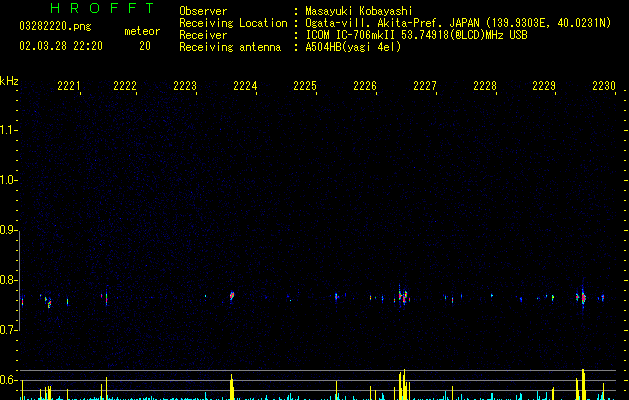This screenshot has height=400, width=629.
Task: Click the 2222 time axis marker
Action: (x=125, y=86)
